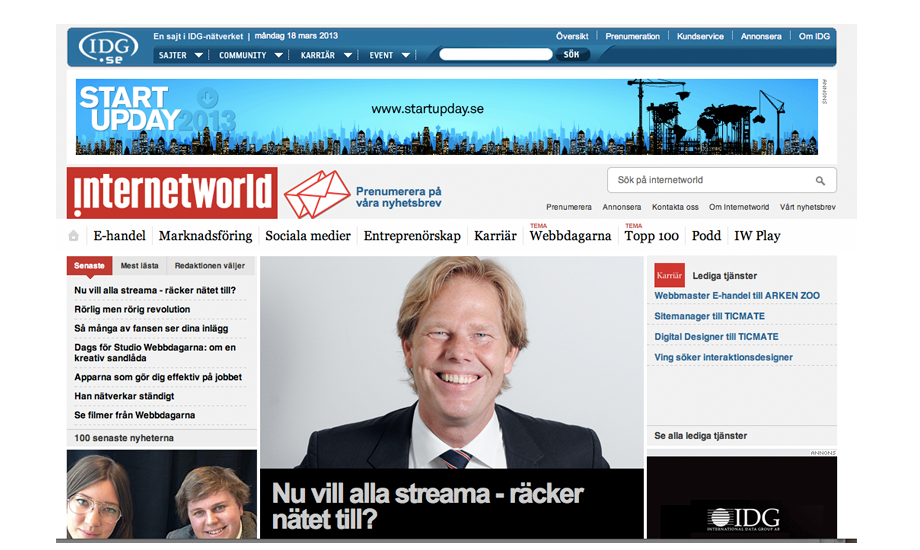Open the Webbdagarna menu item
Screen dimensions: 920x550
pos(570,236)
